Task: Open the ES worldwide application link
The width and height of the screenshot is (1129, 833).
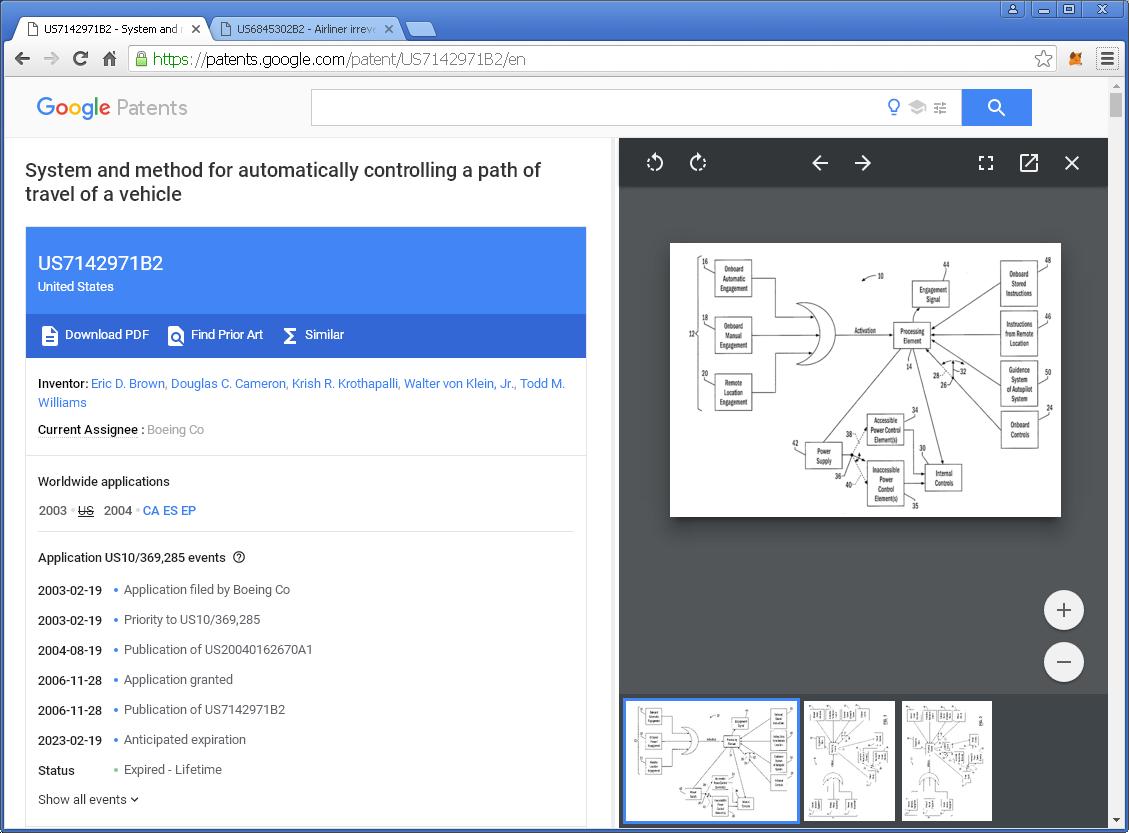Action: (x=170, y=510)
